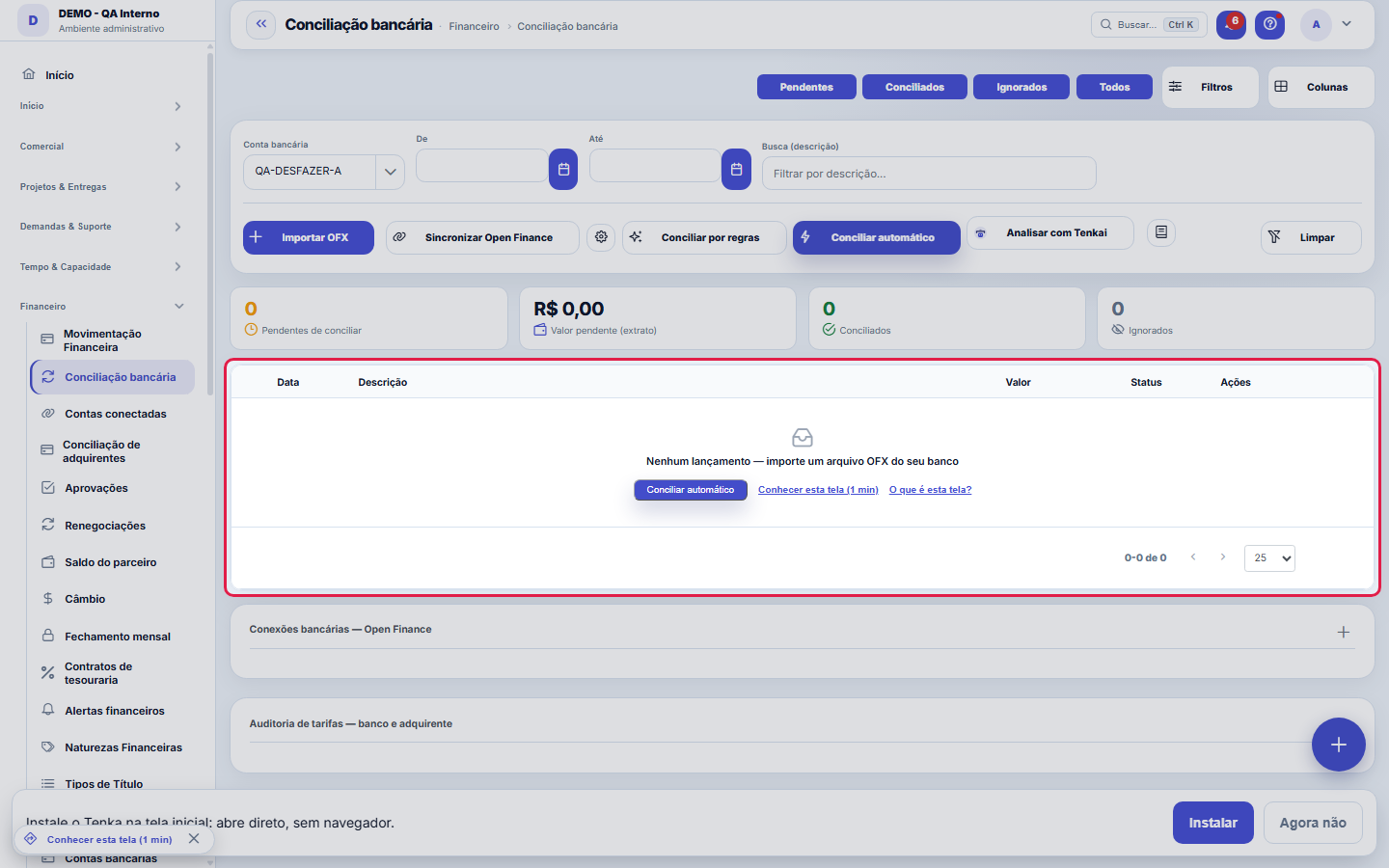1389x868 pixels.
Task: Open Aprovações in the sidebar
Action: [x=113, y=488]
